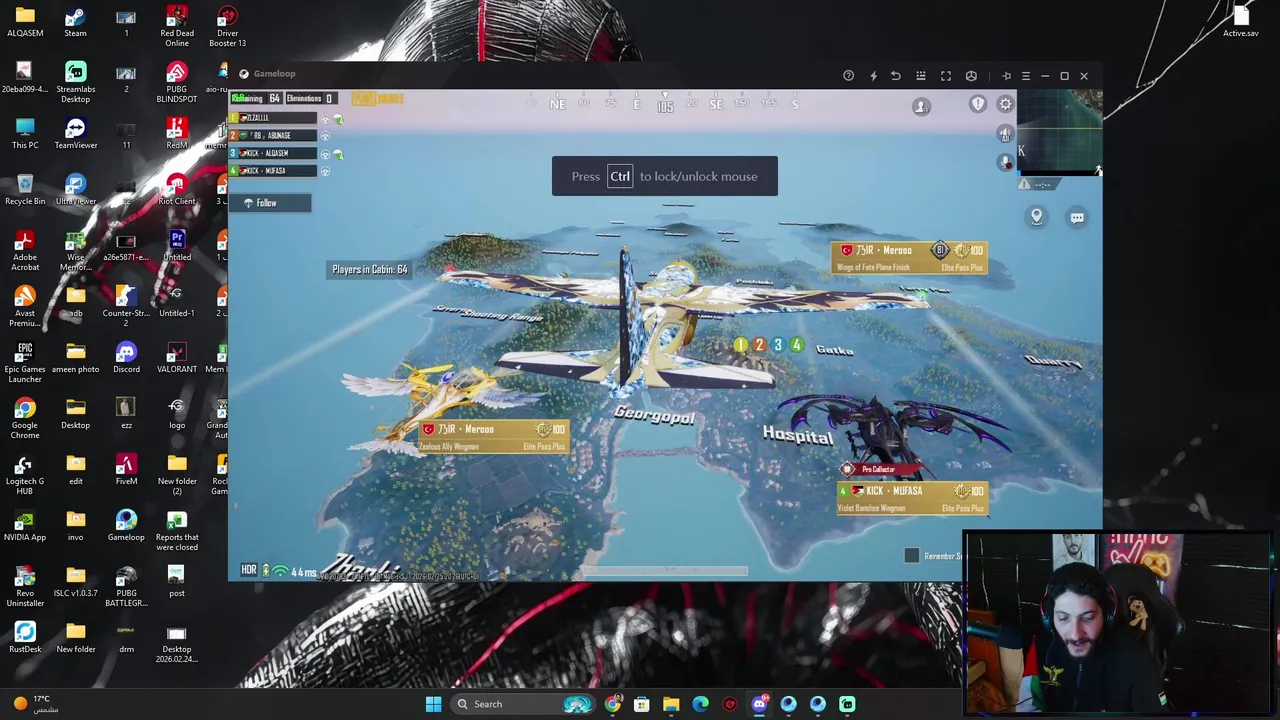Viewport: 1280px width, 720px height.
Task: Click the minimap in top right corner
Action: click(1060, 132)
